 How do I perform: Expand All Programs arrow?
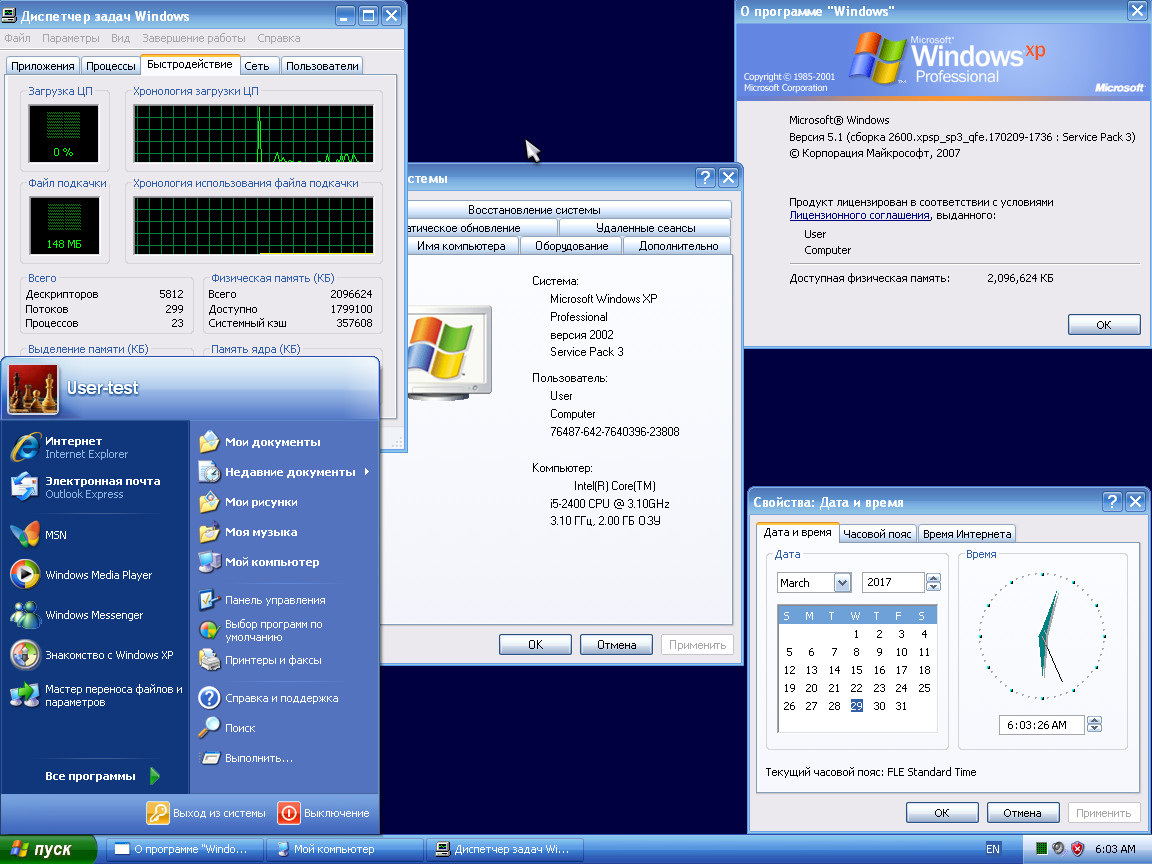[x=155, y=776]
